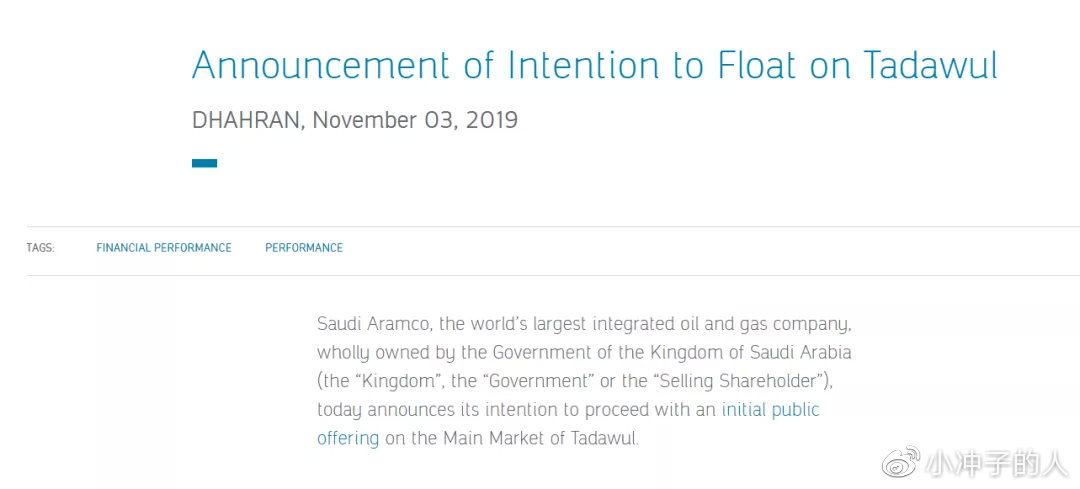Click "Saudi Aramco" at the paragraph start
The height and width of the screenshot is (489, 1080).
[374, 324]
